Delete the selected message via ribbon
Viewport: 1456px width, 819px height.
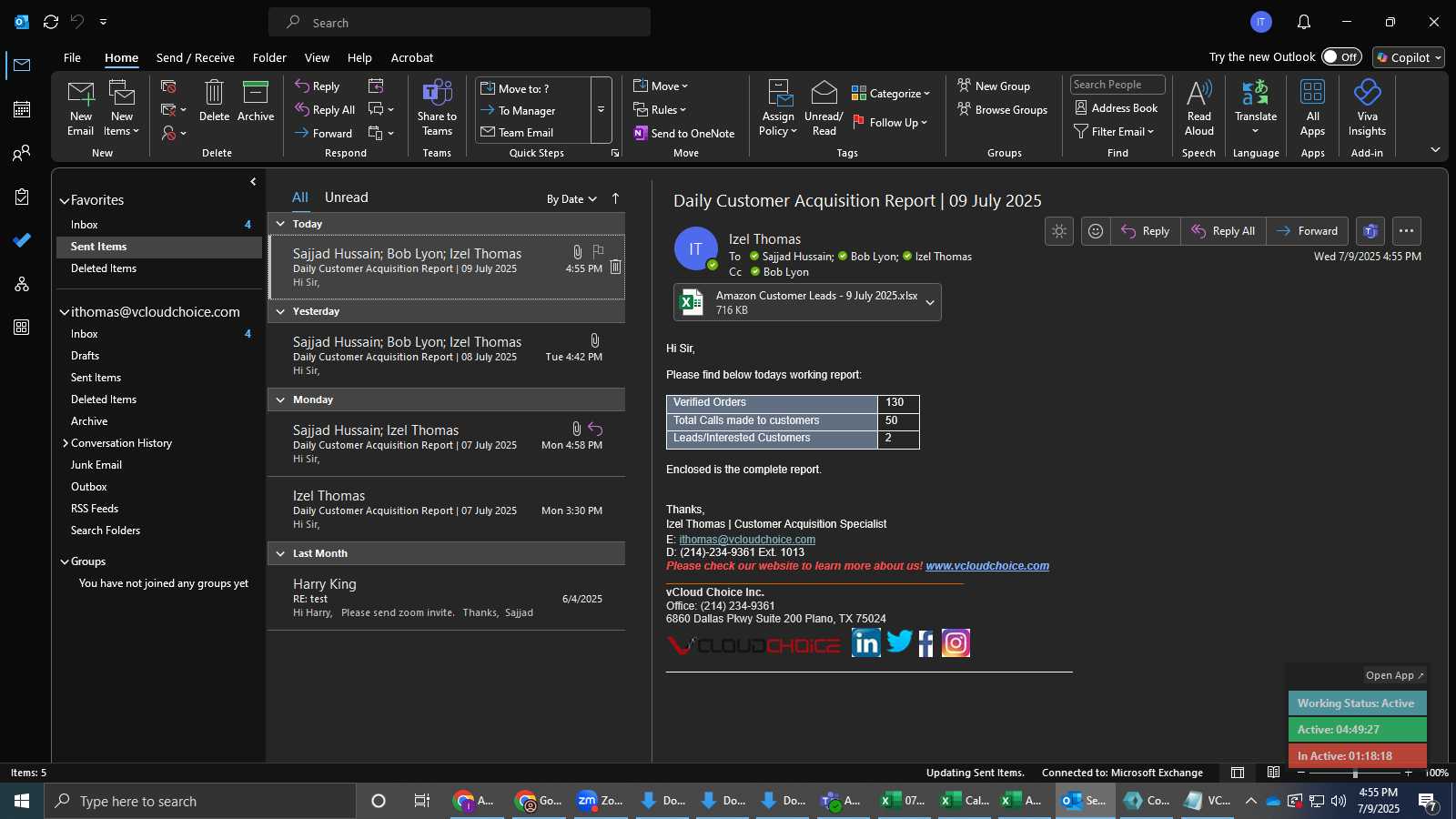[214, 101]
